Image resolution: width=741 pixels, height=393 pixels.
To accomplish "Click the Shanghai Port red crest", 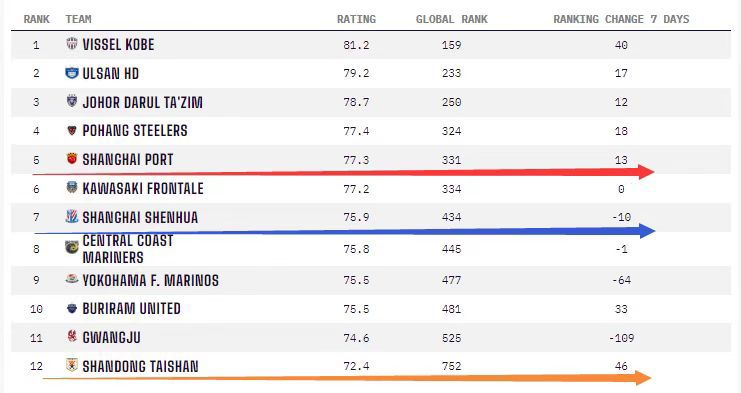I will [72, 159].
